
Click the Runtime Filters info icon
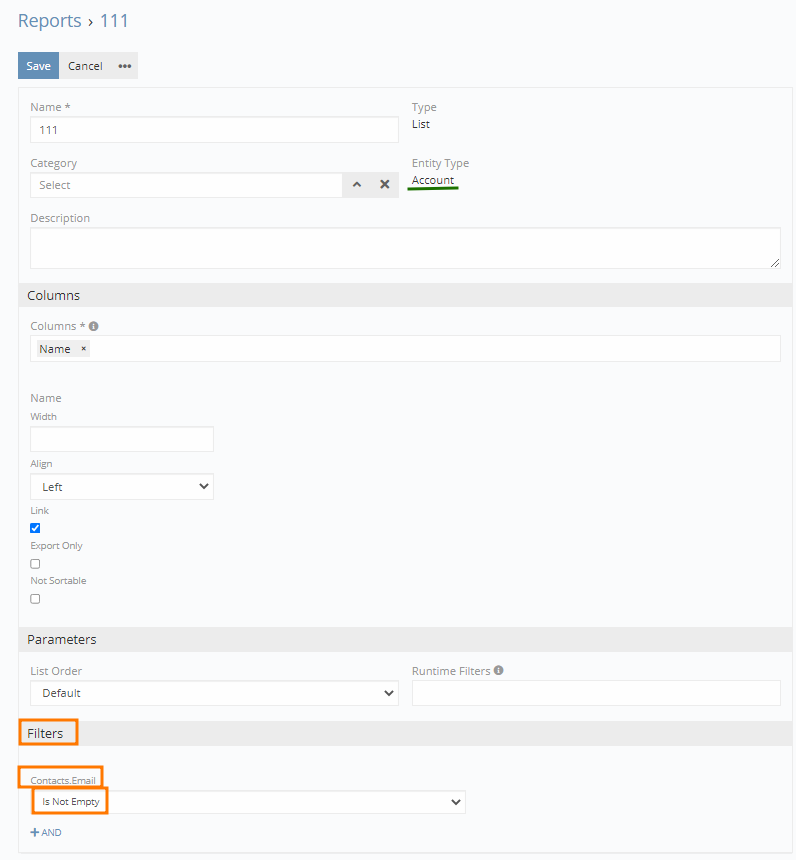click(x=498, y=671)
